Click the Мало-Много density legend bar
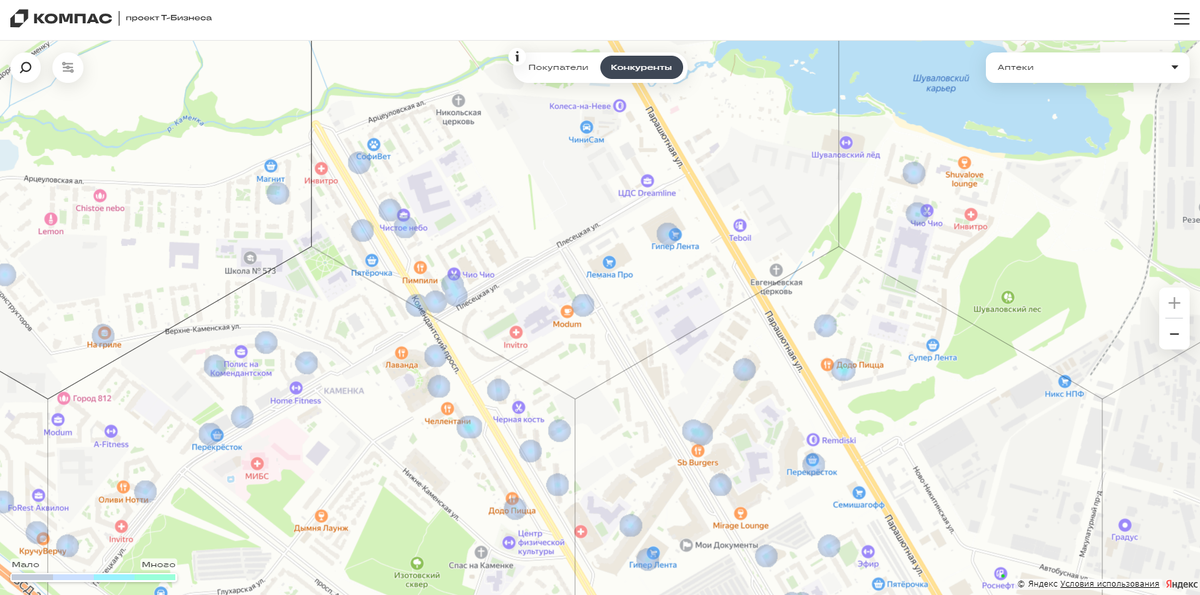Image resolution: width=1200 pixels, height=595 pixels. 93,577
